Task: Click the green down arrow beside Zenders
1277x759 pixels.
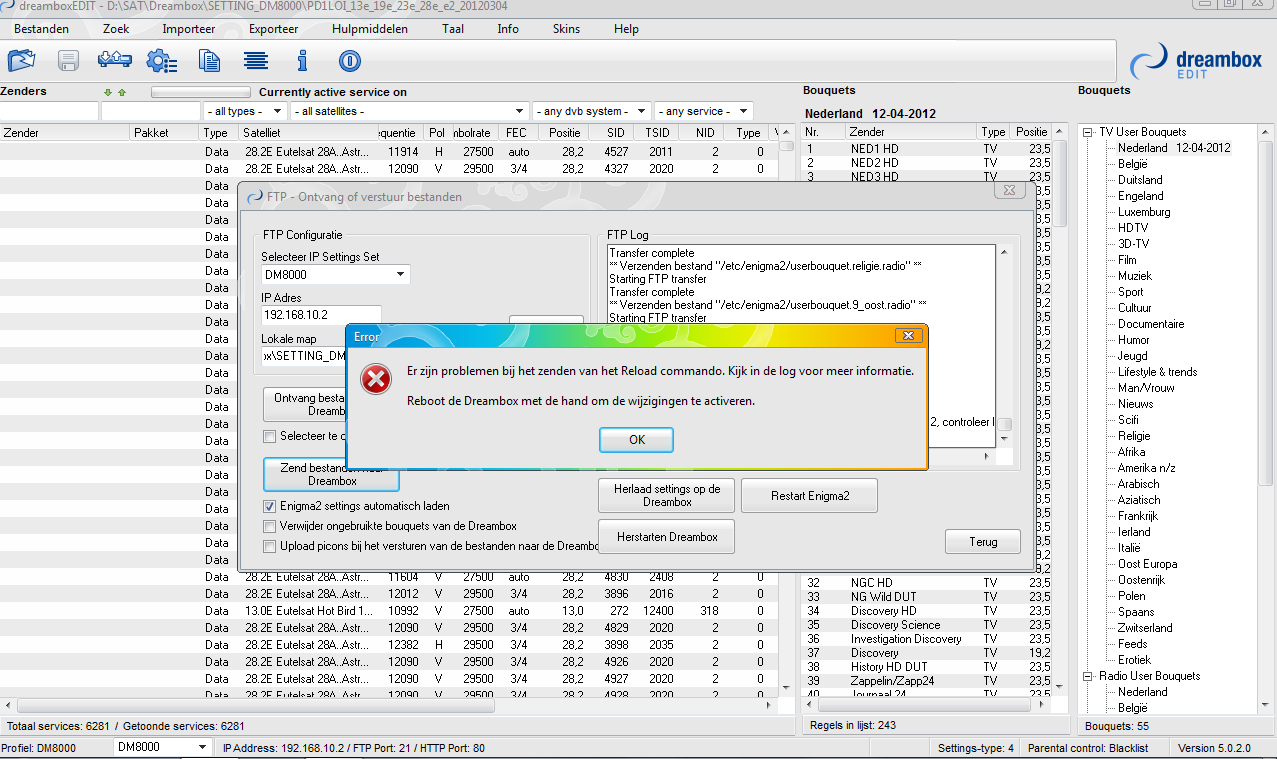Action: click(x=108, y=92)
